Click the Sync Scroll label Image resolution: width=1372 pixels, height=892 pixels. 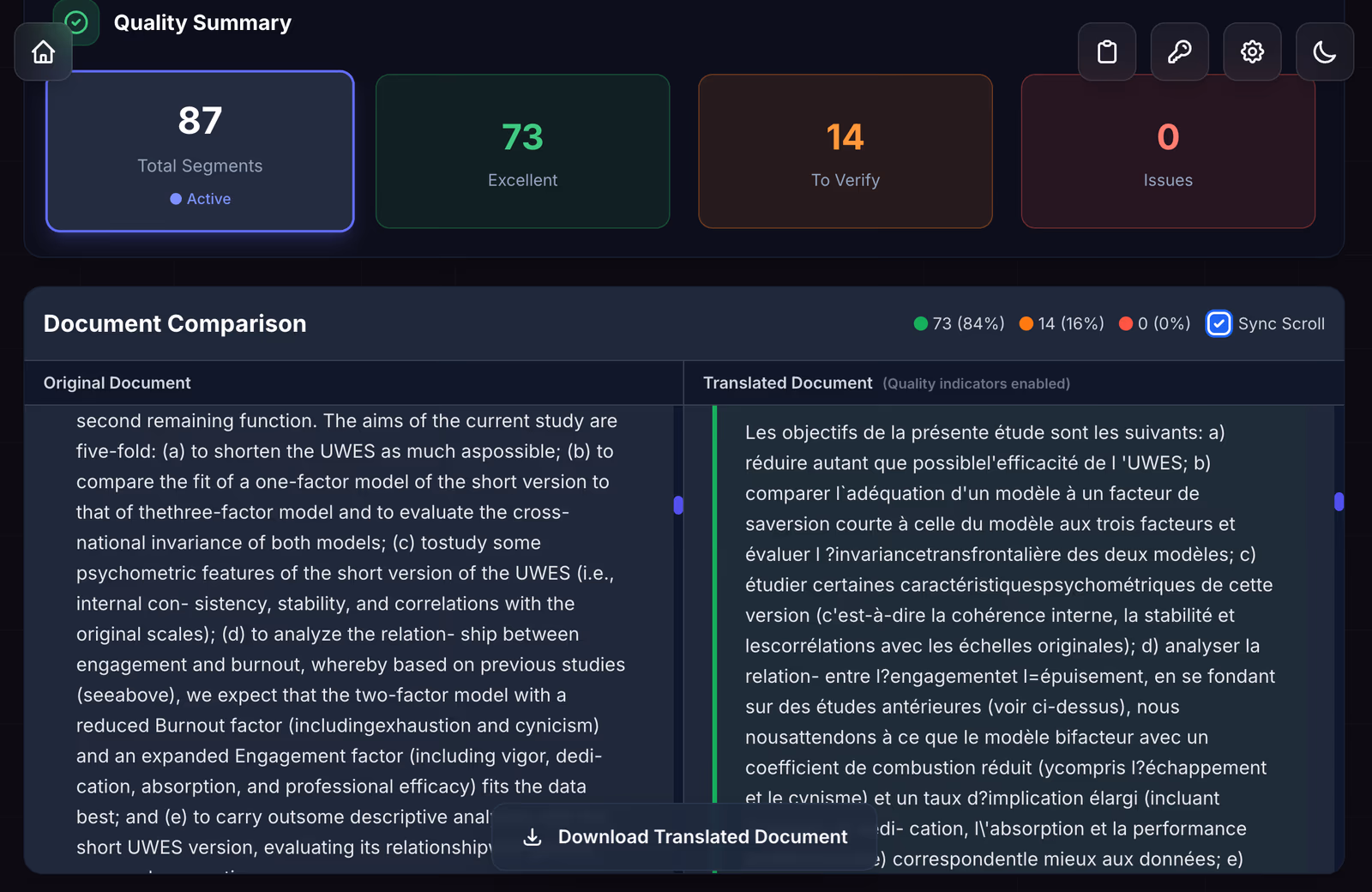[x=1281, y=323]
